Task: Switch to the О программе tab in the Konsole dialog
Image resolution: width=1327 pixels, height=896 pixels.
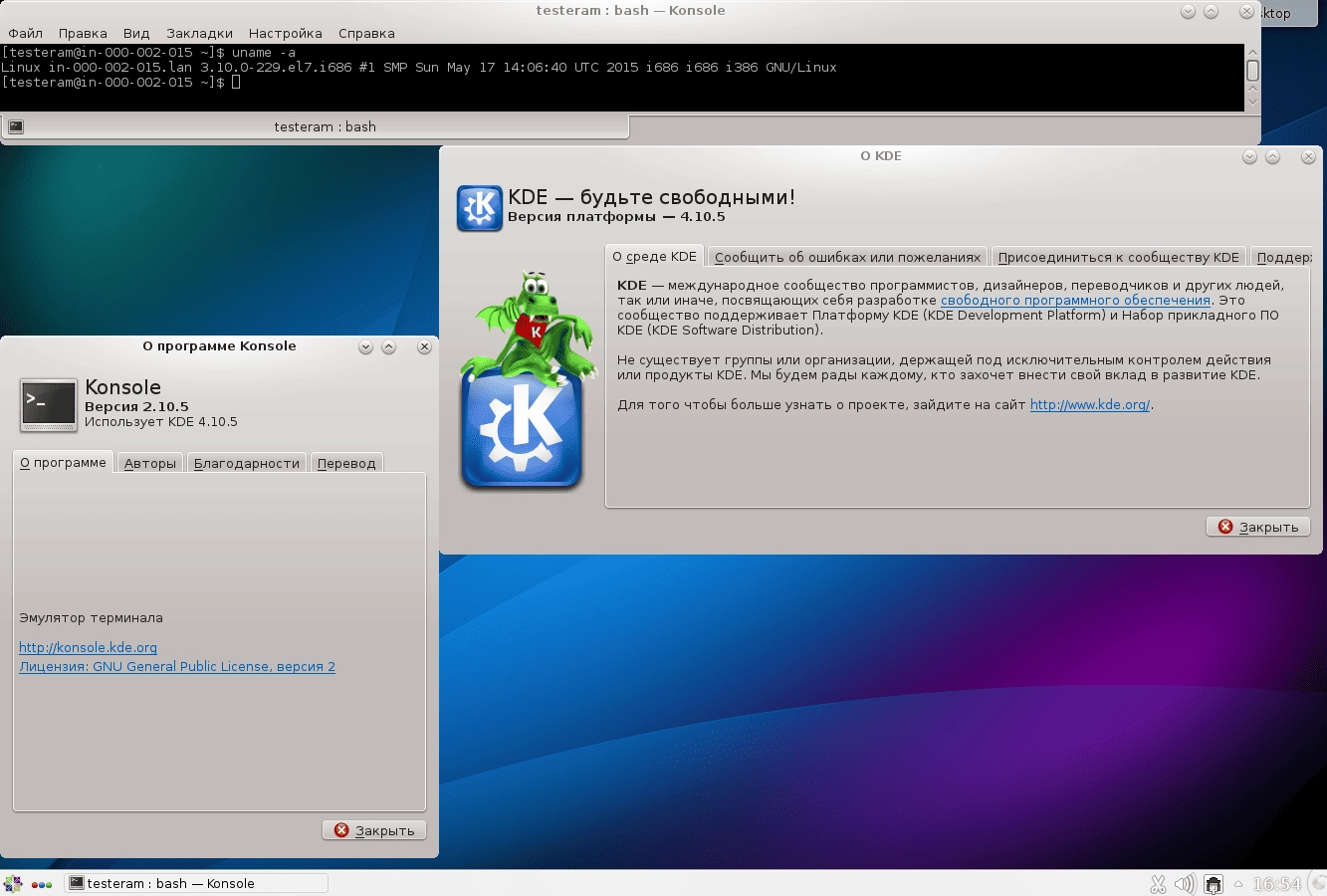Action: click(x=63, y=462)
